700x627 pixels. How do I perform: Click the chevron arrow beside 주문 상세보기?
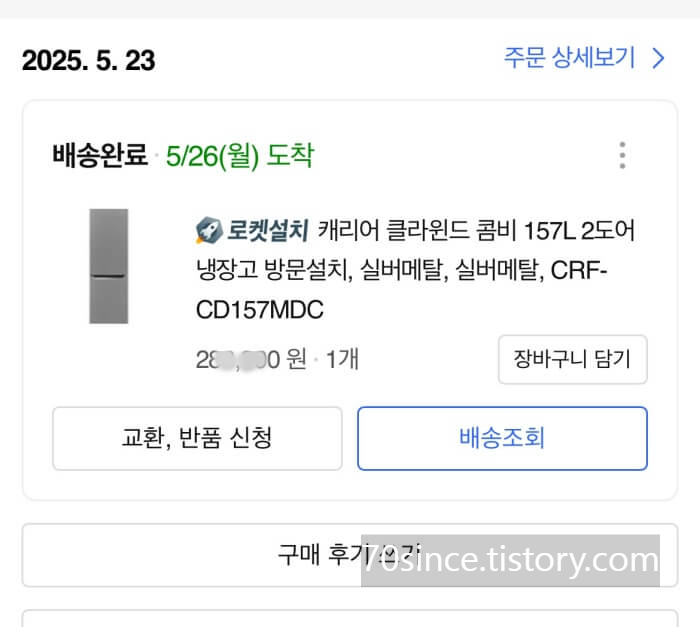(x=658, y=59)
